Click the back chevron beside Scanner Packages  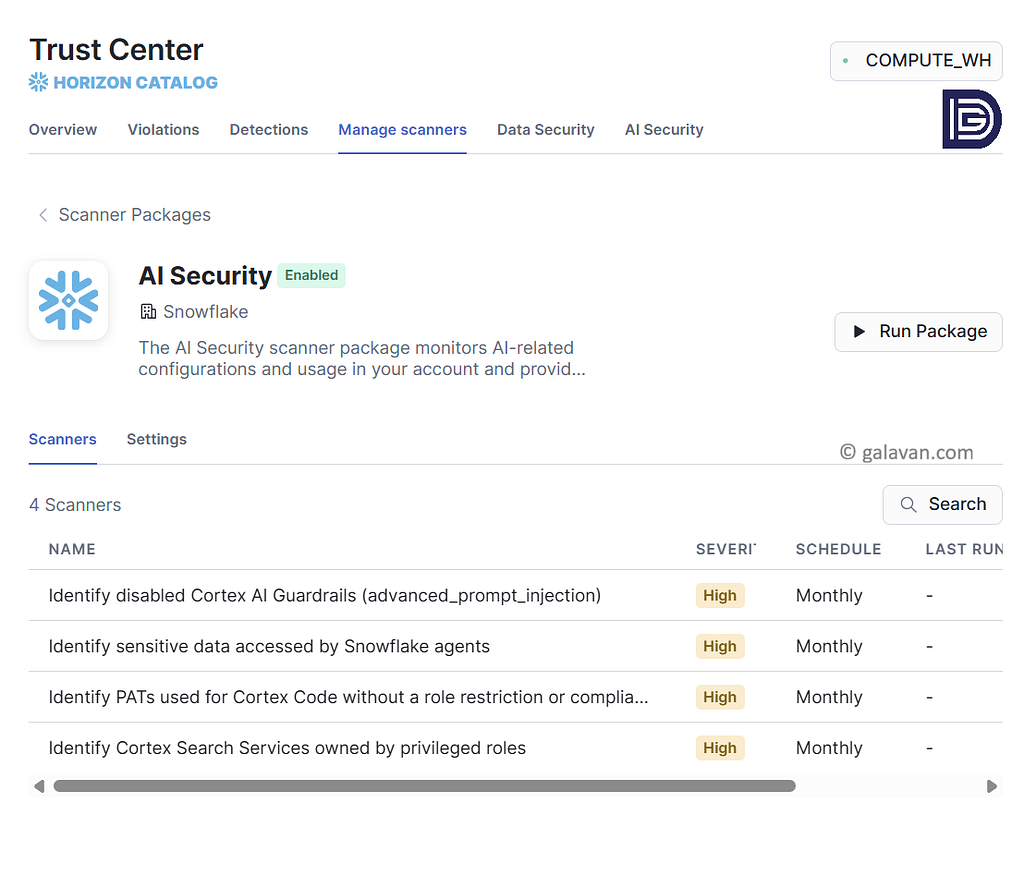[43, 215]
